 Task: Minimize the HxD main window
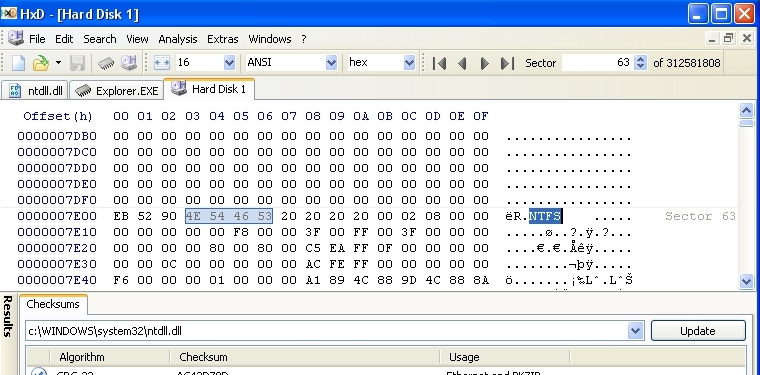pyautogui.click(x=698, y=14)
